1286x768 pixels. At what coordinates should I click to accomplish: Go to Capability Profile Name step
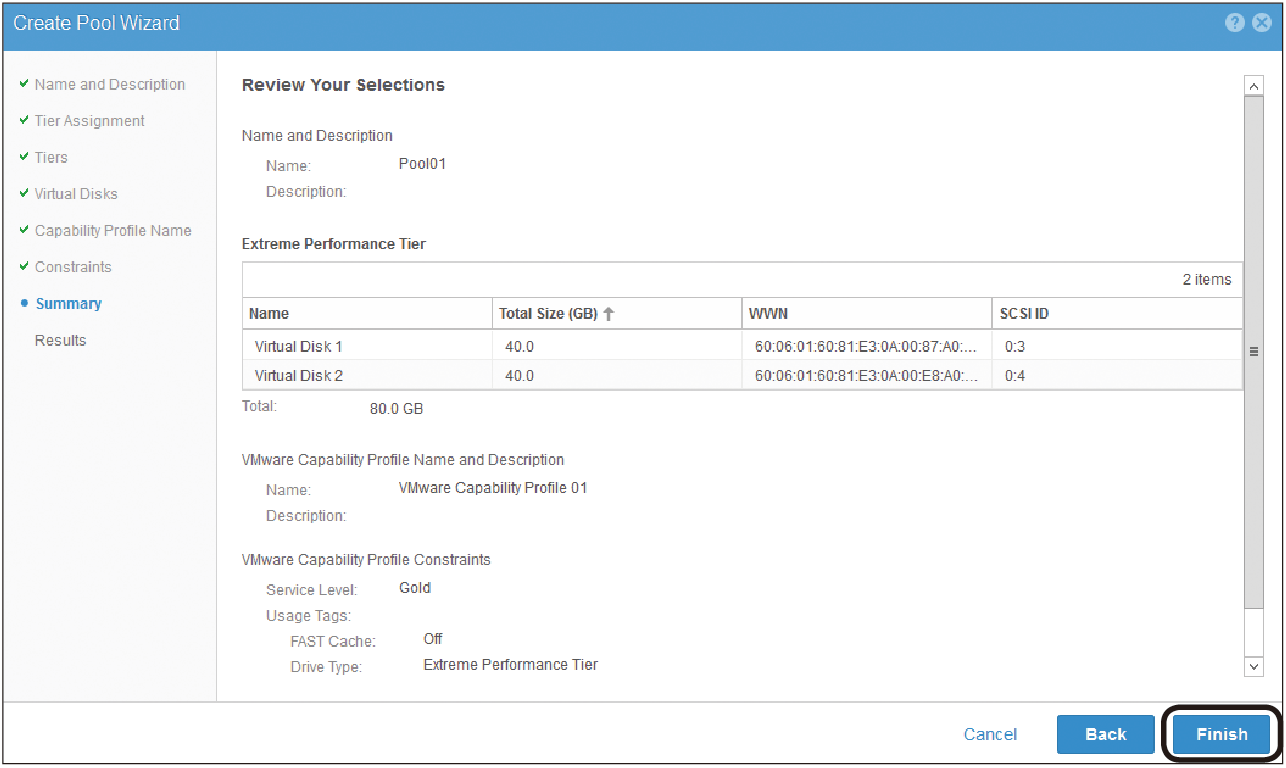click(113, 230)
